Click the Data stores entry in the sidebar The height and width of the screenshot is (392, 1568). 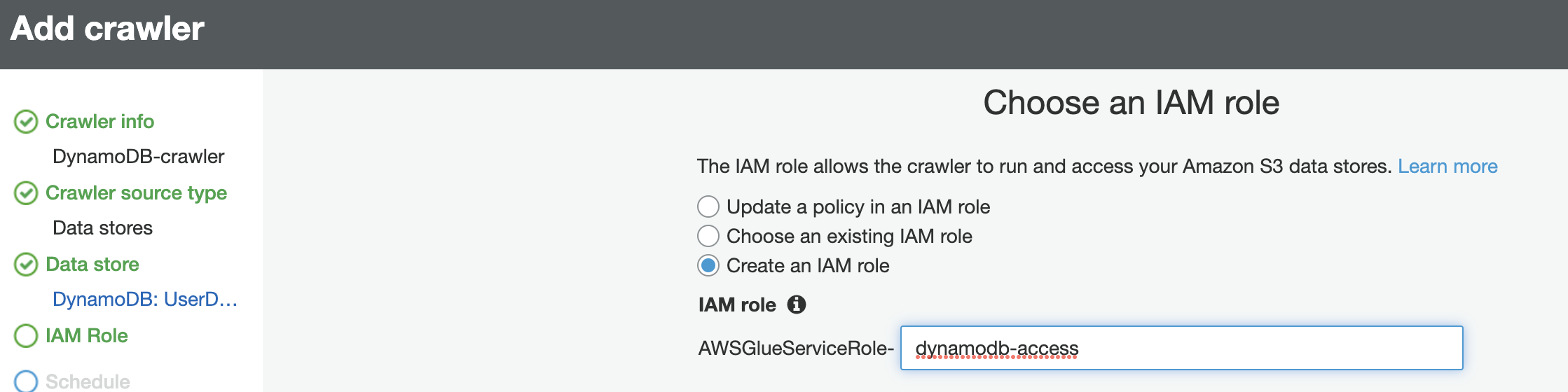(x=103, y=228)
